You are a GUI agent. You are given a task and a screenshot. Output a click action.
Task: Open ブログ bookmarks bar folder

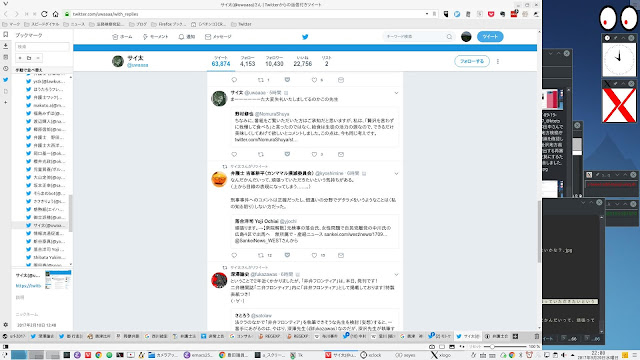point(138,24)
